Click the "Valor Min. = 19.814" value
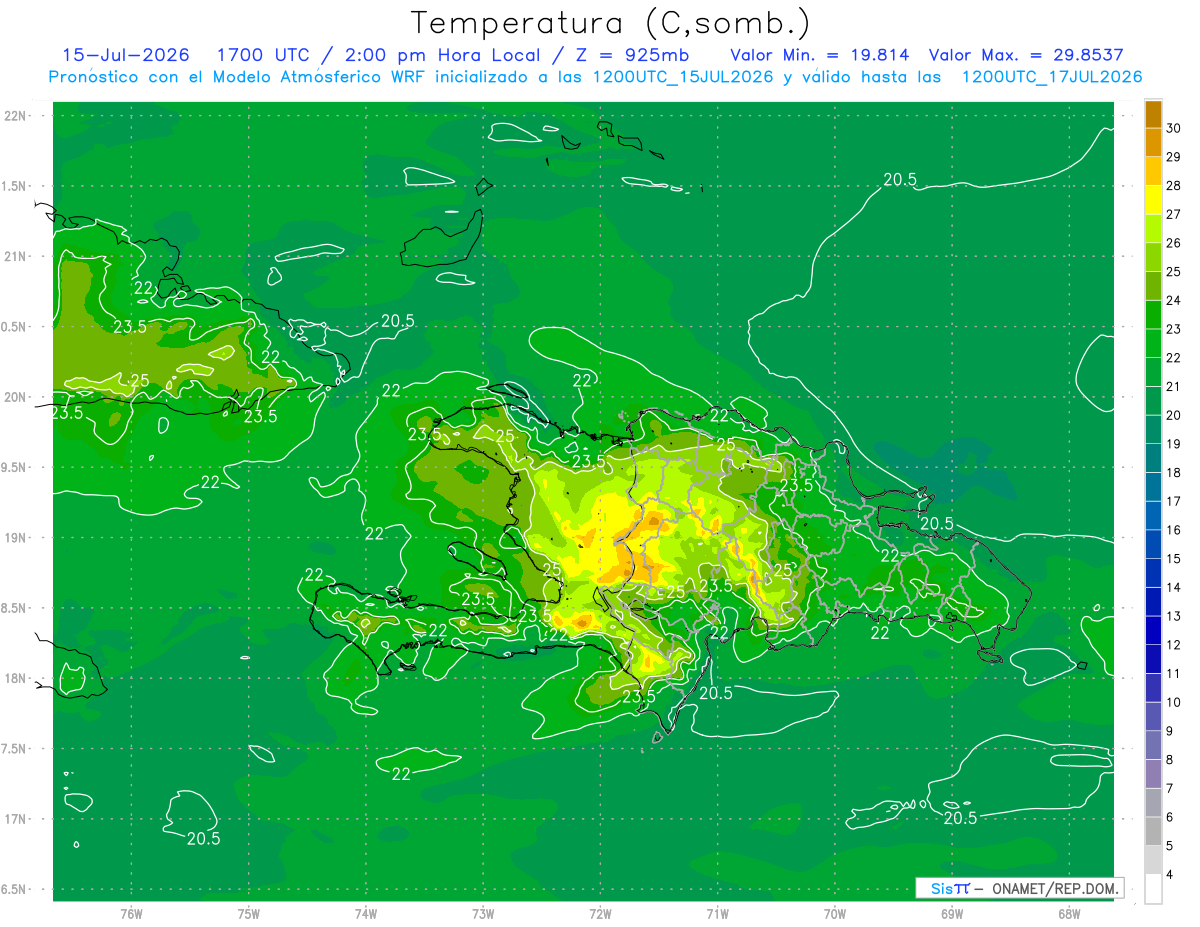Screen dimensions: 1200x927 [819, 55]
